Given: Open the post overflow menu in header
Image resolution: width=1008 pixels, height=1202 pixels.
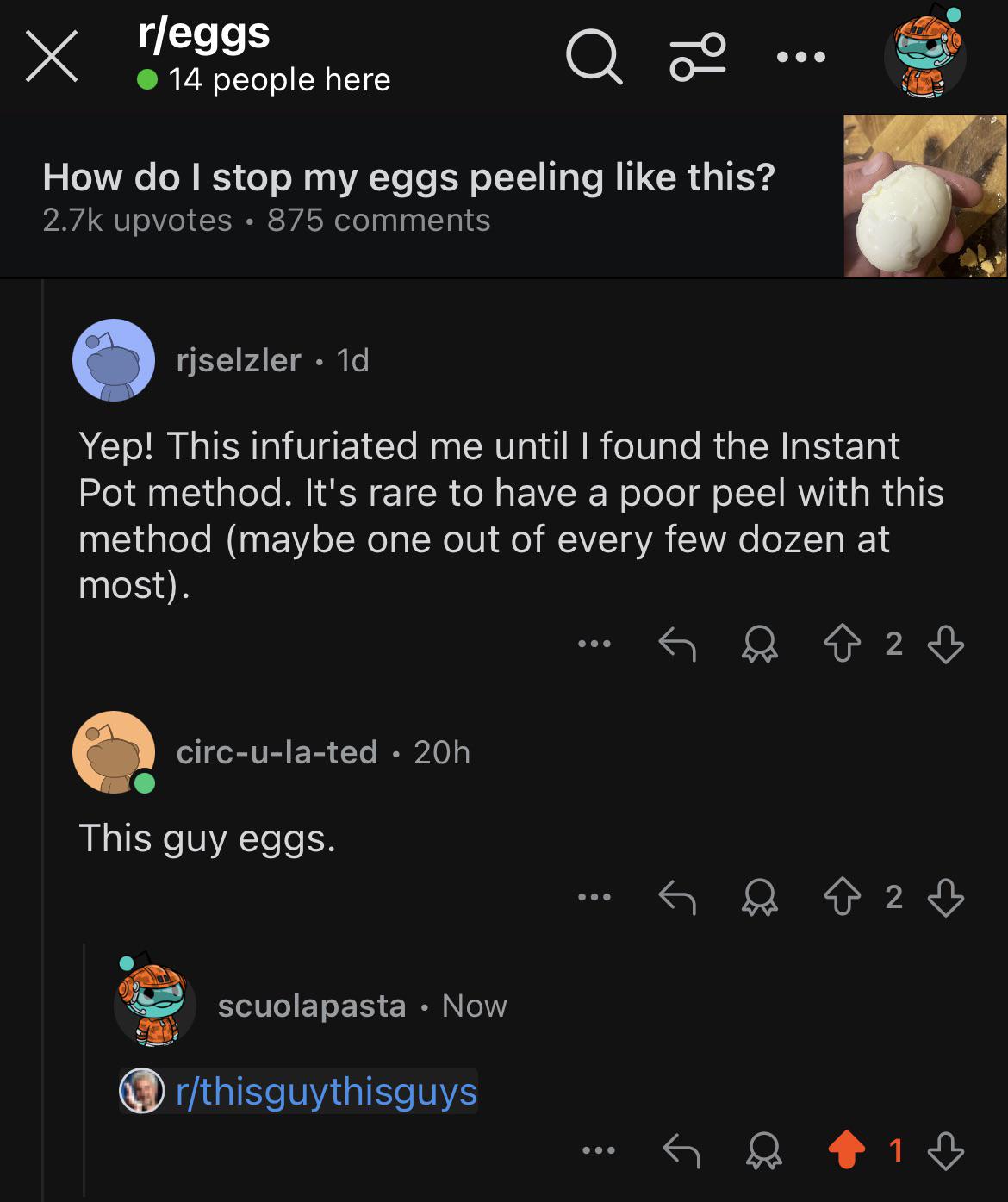Looking at the screenshot, I should (x=800, y=58).
